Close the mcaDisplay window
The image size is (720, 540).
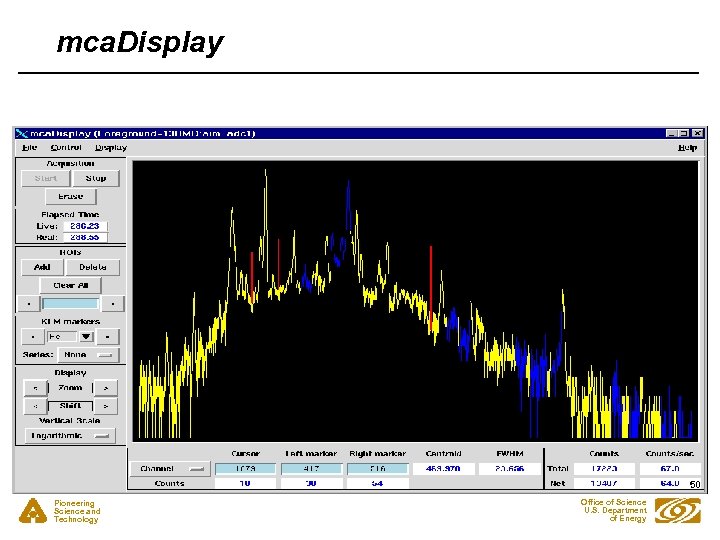click(698, 133)
